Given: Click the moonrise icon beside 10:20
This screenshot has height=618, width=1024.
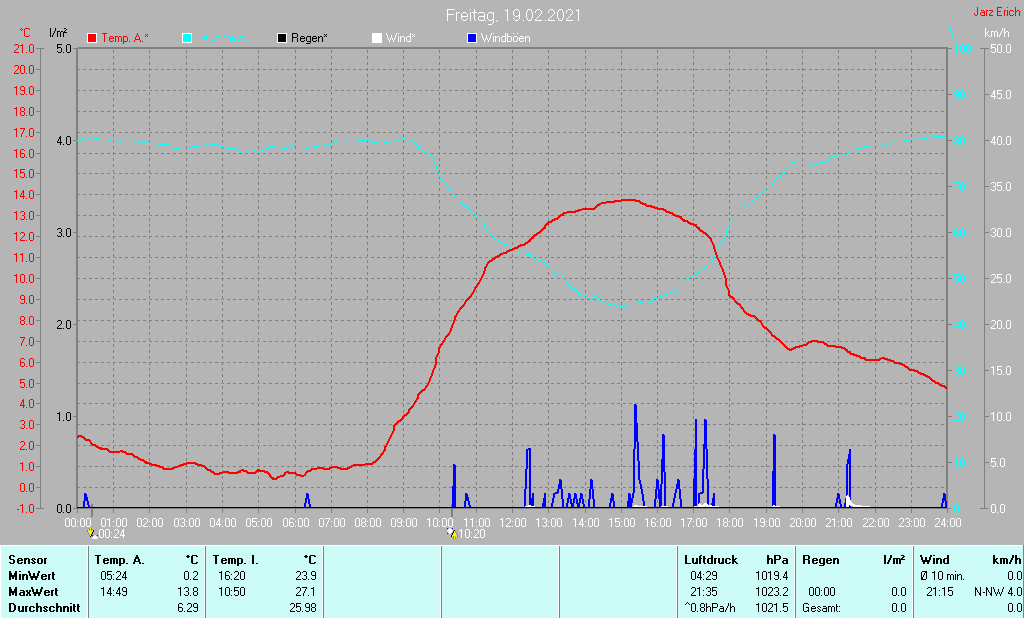Looking at the screenshot, I should tap(453, 534).
